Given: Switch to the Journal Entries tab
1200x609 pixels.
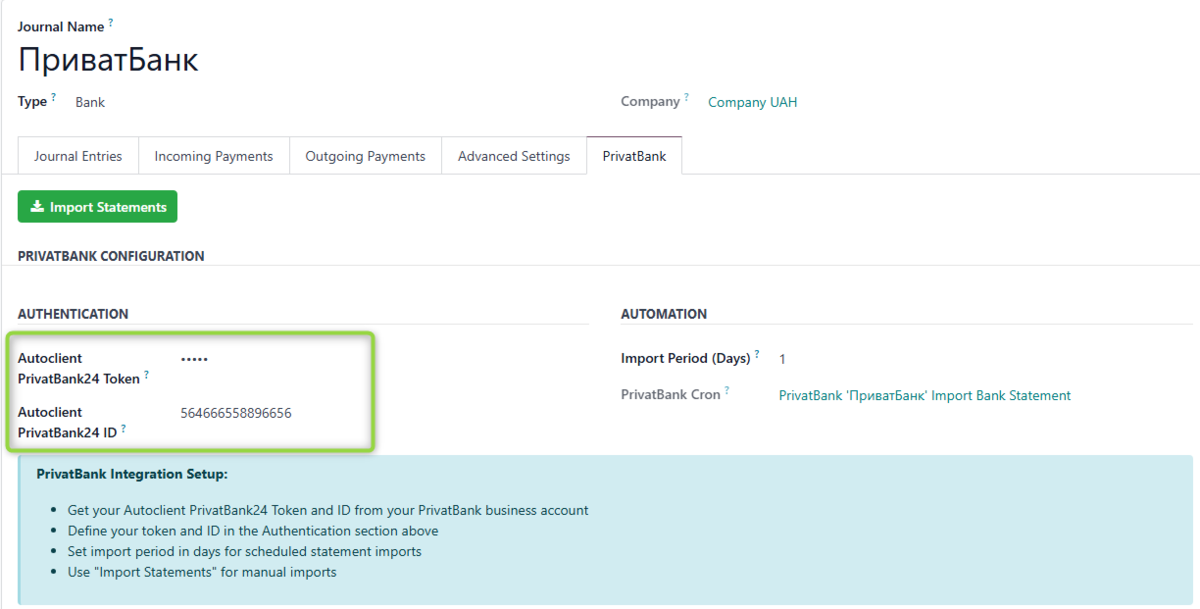Looking at the screenshot, I should pos(77,155).
